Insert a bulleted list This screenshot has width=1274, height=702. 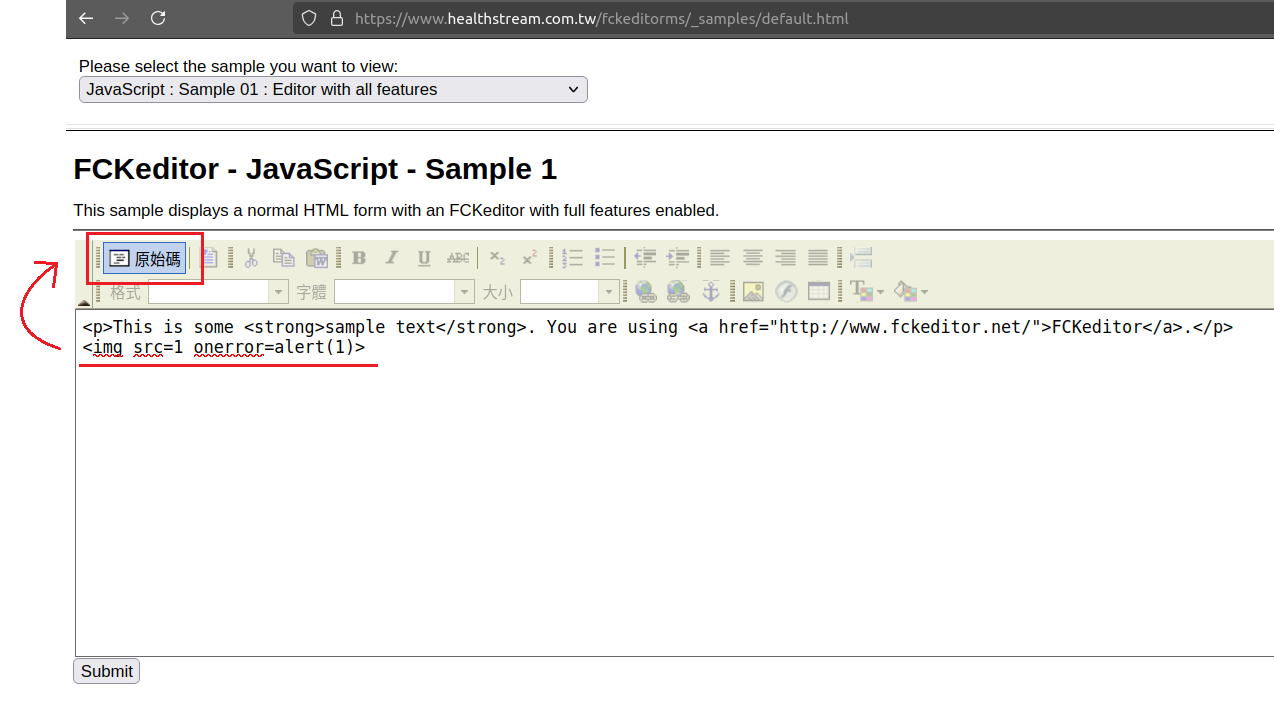605,258
